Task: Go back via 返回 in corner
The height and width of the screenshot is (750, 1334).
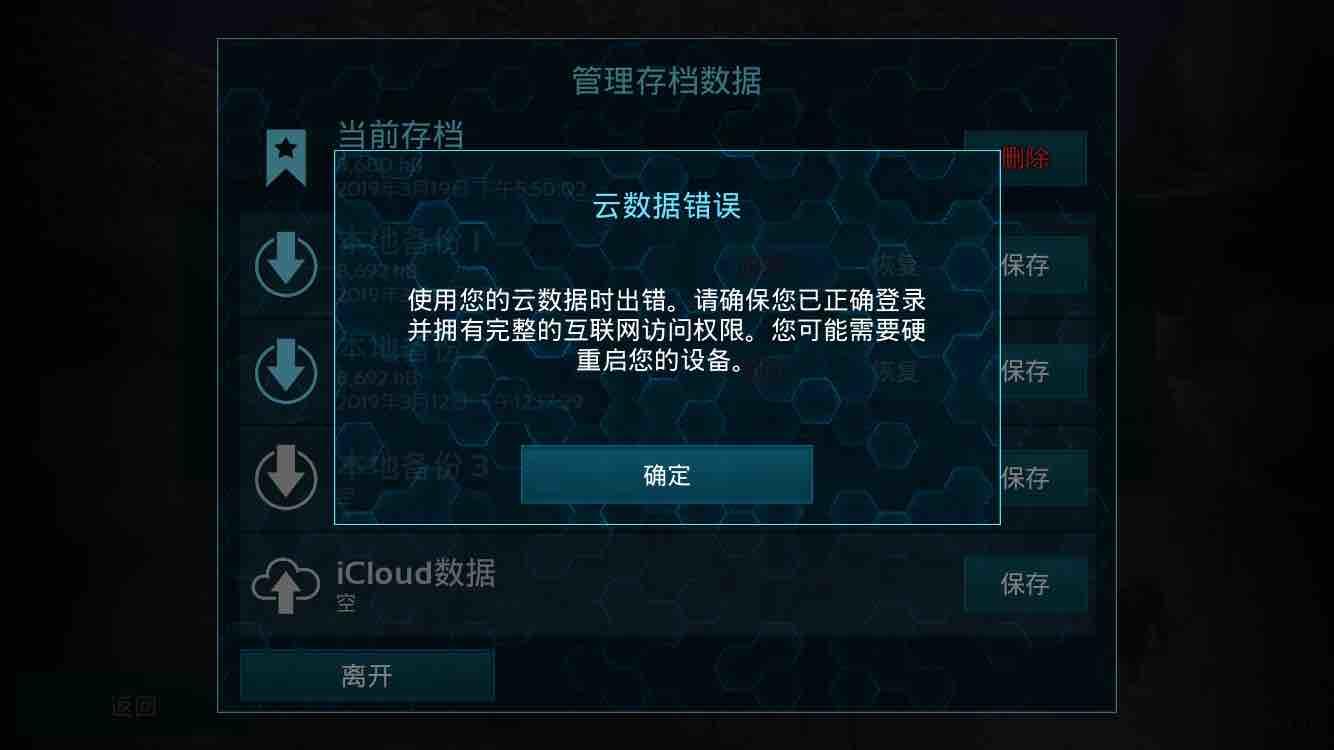Action: pyautogui.click(x=134, y=707)
